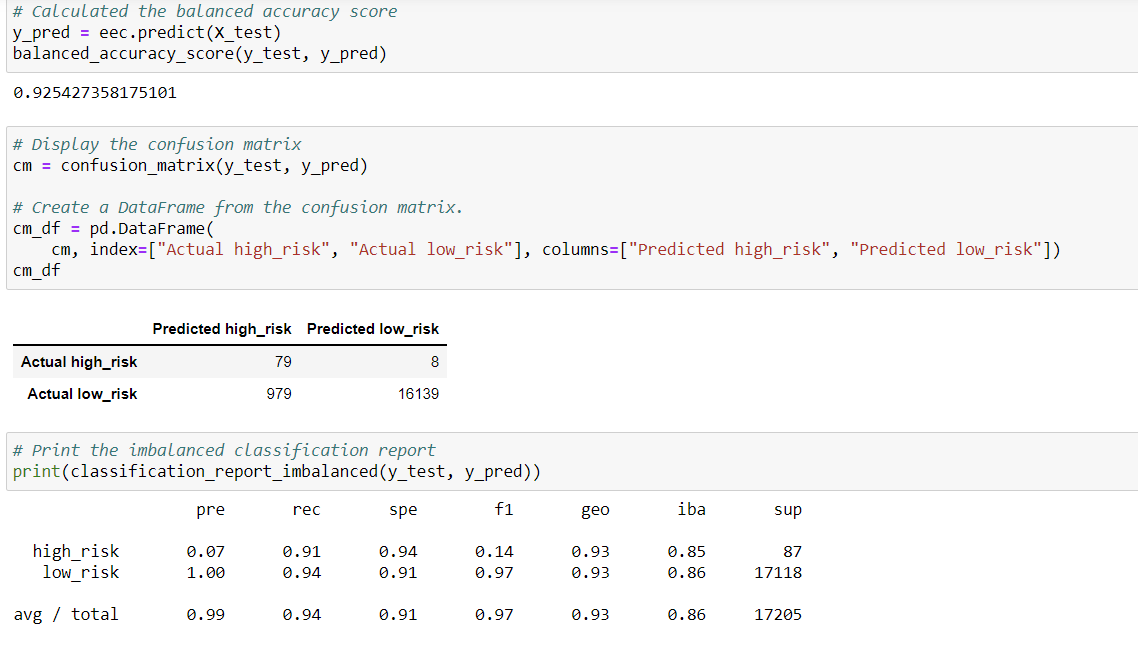Viewport: 1138px width, 661px height.
Task: Click the '# Create a DataFrame from the confusion matrix.' comment
Action: [238, 208]
